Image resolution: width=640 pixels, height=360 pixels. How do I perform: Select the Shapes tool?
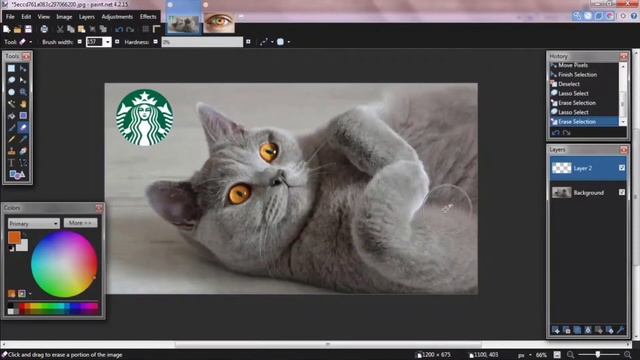(x=17, y=175)
